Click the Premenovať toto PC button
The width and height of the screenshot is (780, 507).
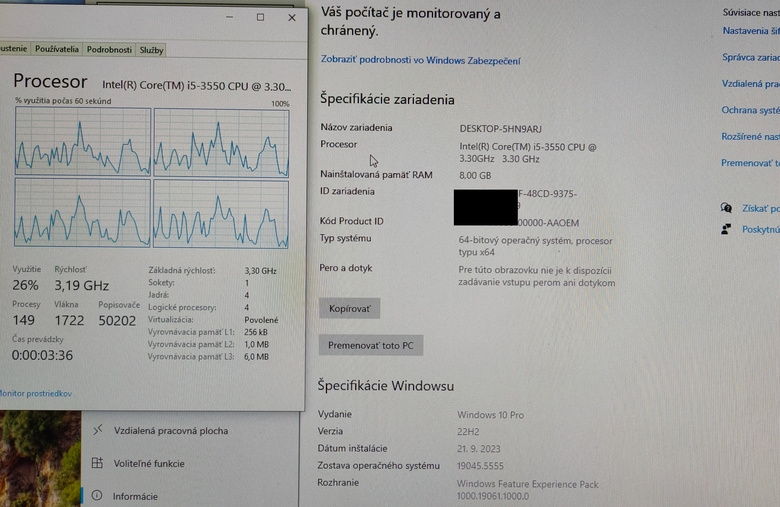[371, 345]
